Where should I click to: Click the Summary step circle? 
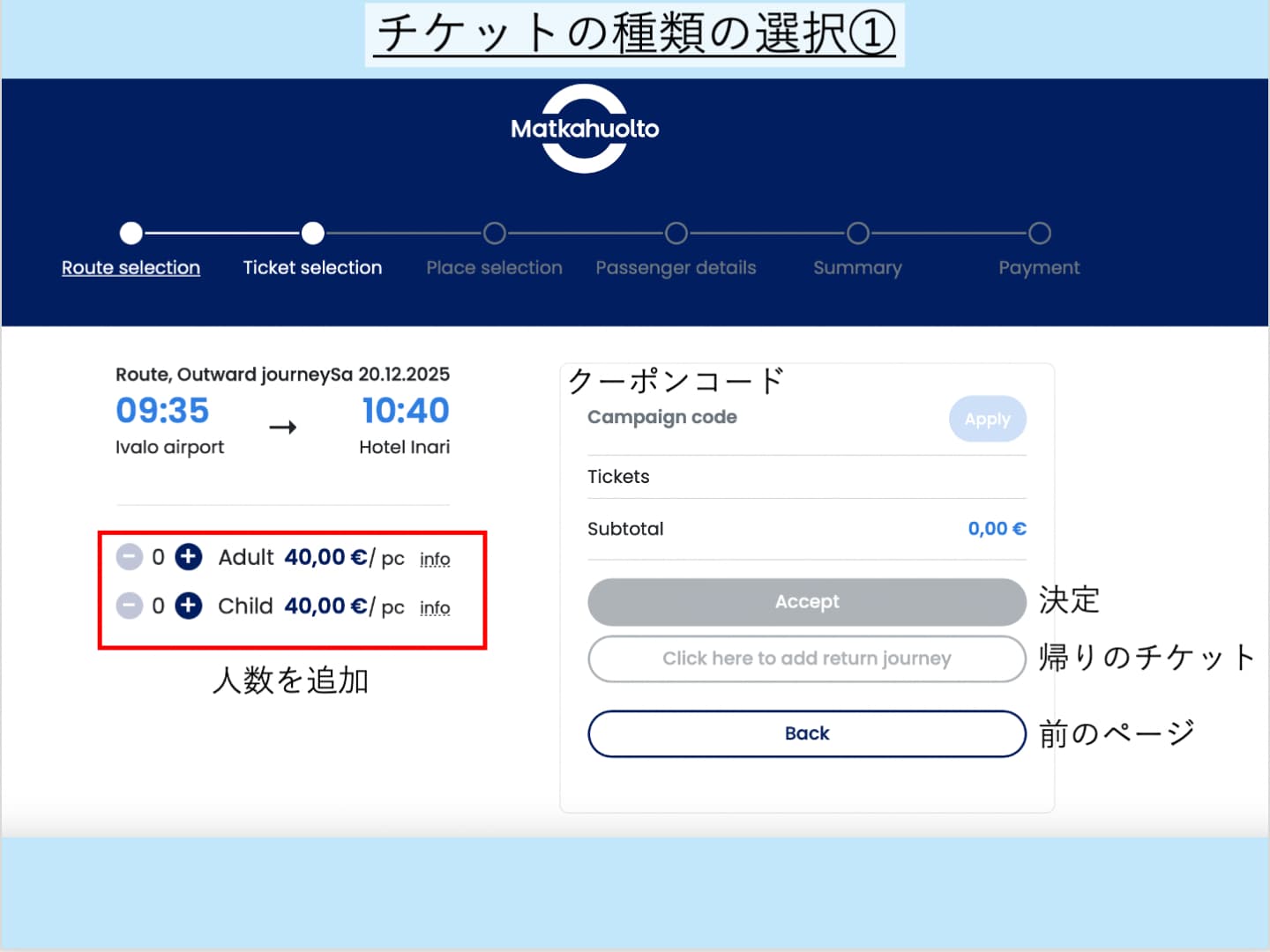(x=858, y=234)
